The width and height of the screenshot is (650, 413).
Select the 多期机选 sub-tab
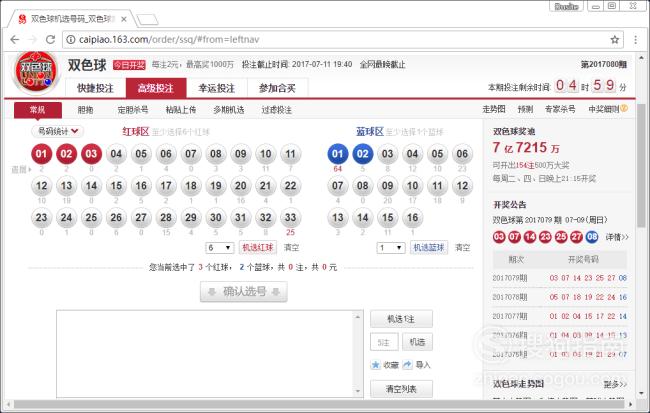229,110
